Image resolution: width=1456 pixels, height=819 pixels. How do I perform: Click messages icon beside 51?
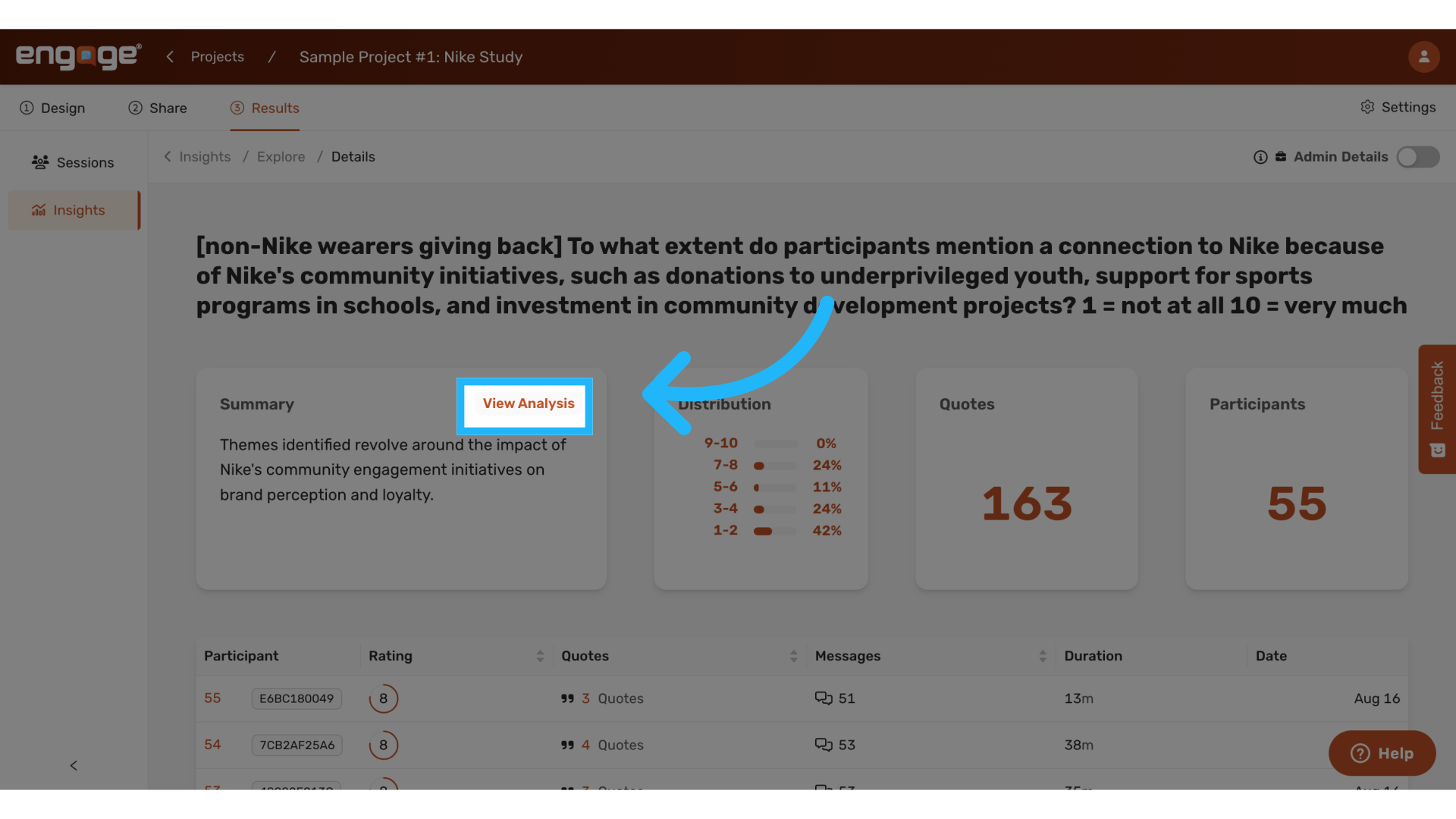coord(824,698)
